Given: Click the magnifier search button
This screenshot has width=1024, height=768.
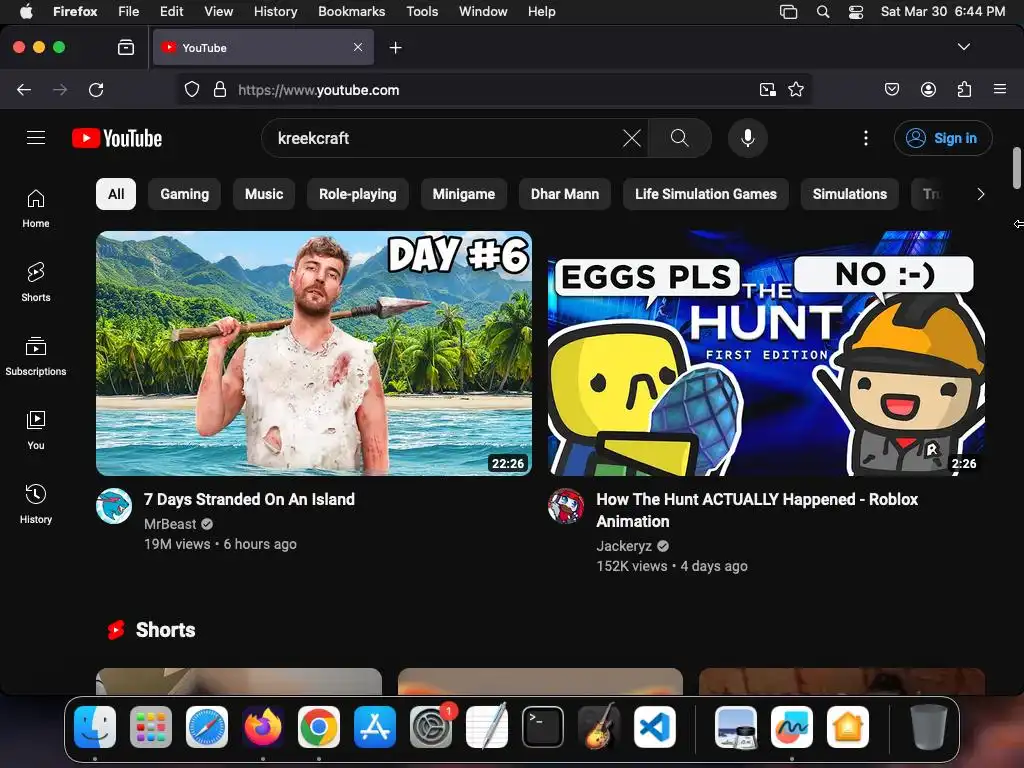Looking at the screenshot, I should 679,138.
